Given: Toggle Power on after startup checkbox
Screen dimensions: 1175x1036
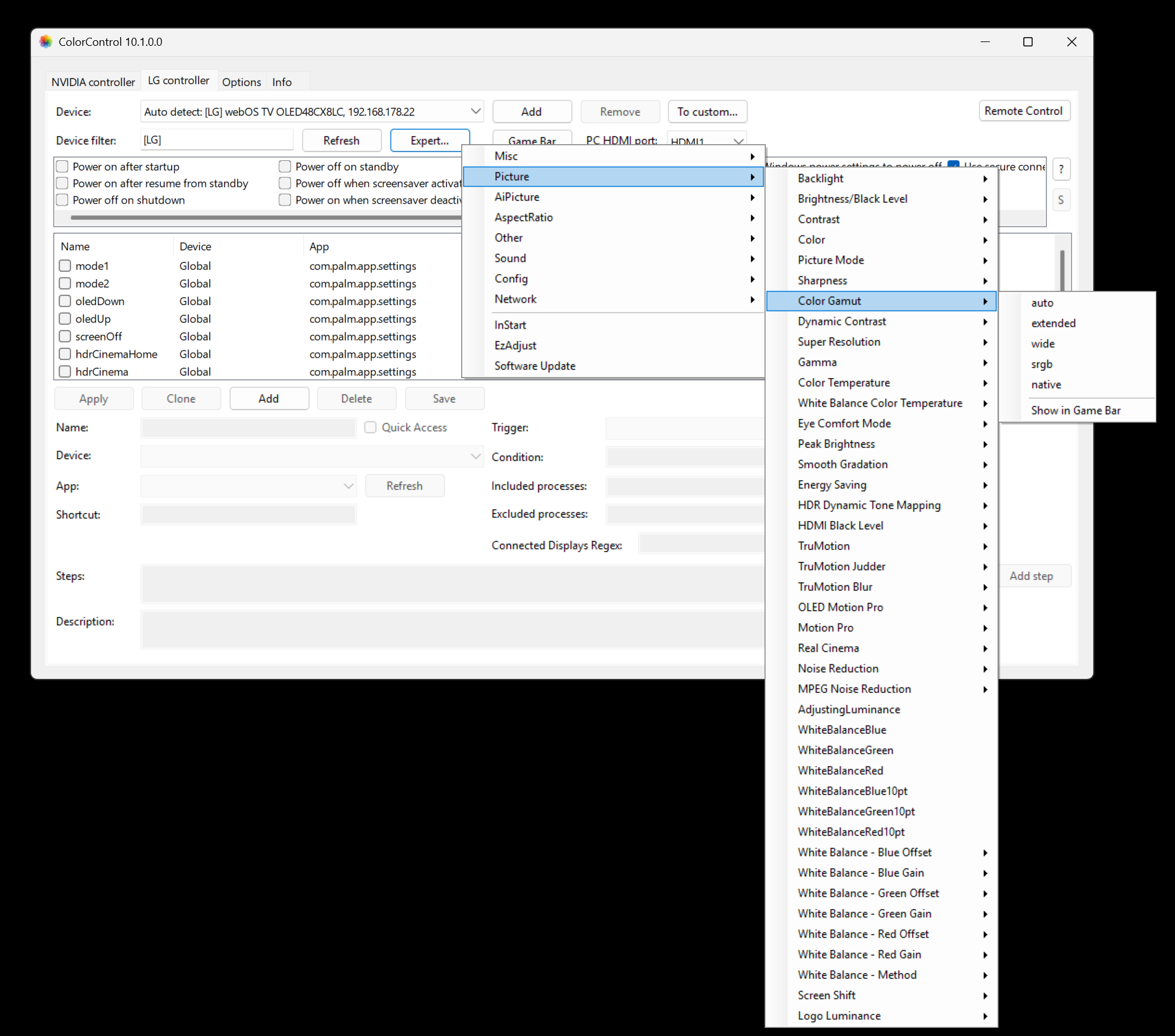Looking at the screenshot, I should pyautogui.click(x=62, y=166).
